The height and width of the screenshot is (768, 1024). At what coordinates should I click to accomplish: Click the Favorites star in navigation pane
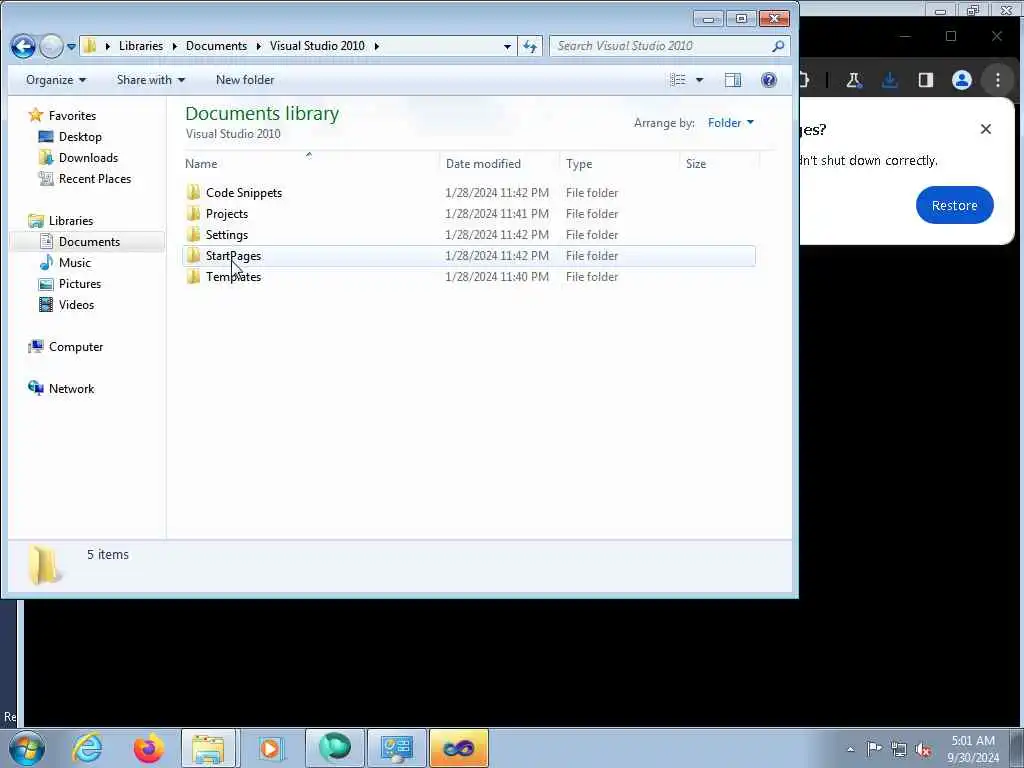(x=36, y=115)
